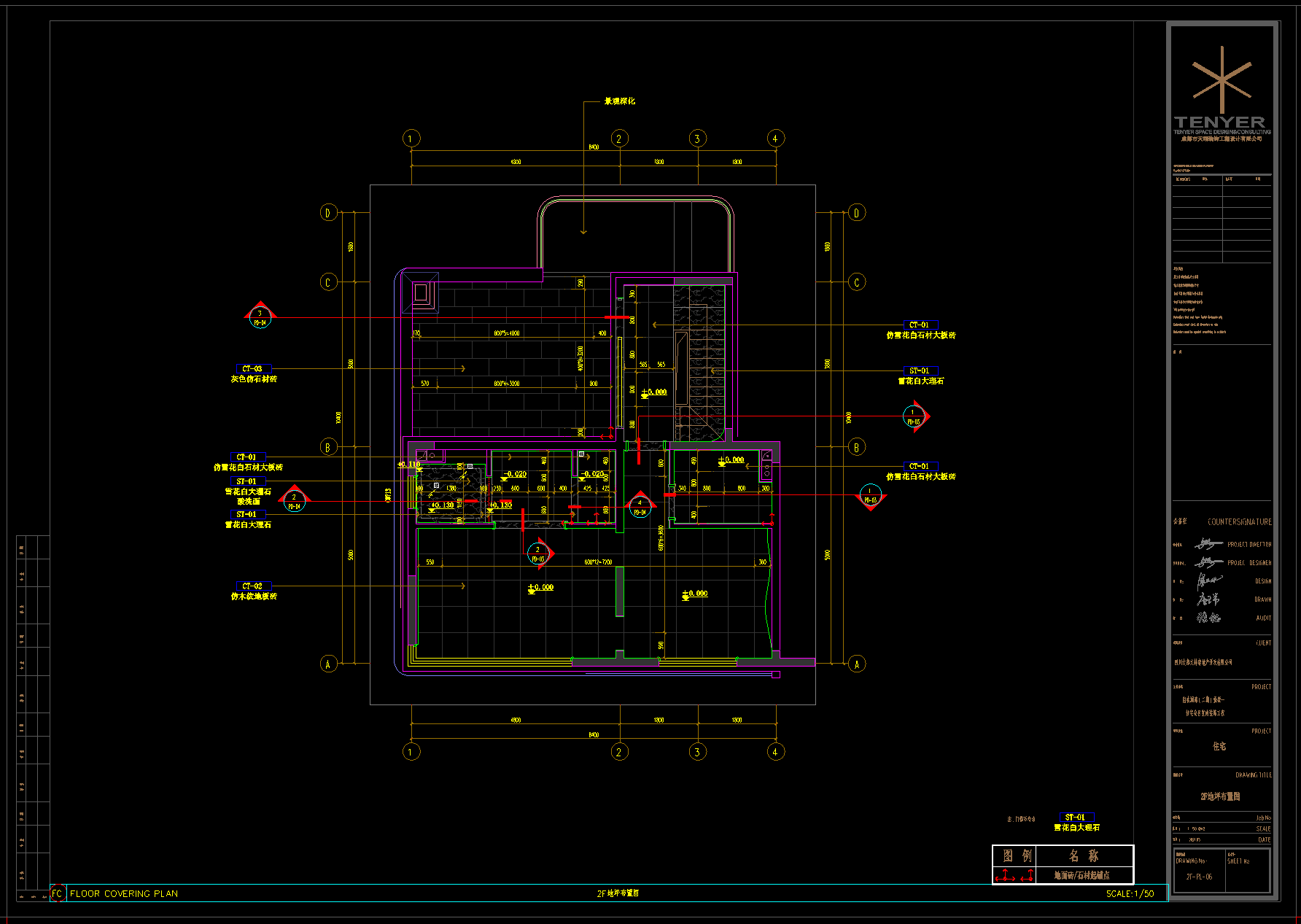Select the AUDIT label in the title block
Viewport: 1301px width, 924px height.
click(1264, 618)
